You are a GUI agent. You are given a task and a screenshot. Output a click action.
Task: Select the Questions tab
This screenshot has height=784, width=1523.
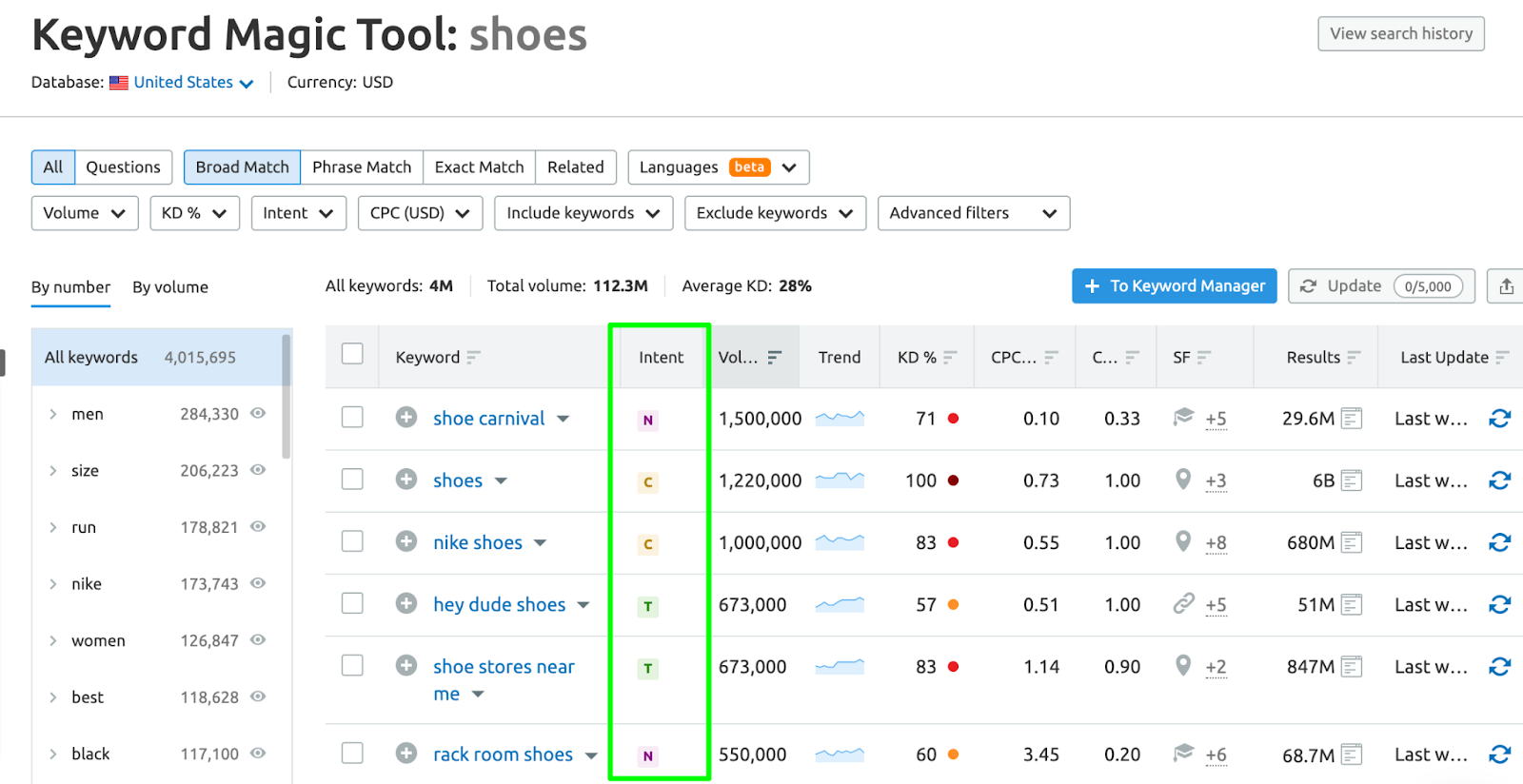pyautogui.click(x=124, y=167)
